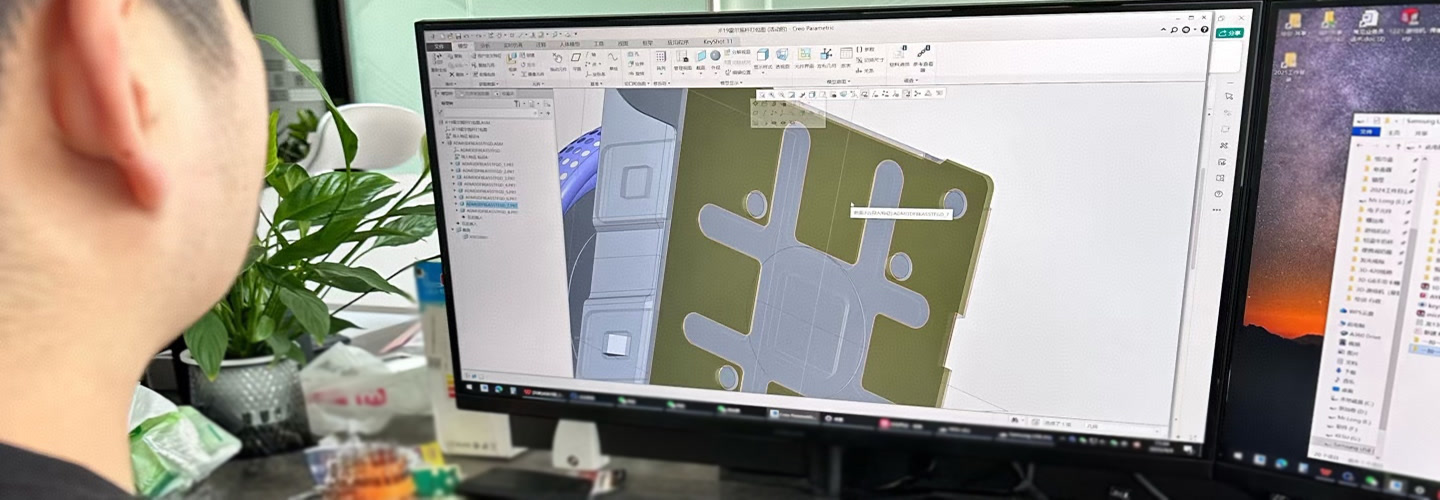Click the Windows Start button on taskbar
This screenshot has height=500, width=1440.
[x=468, y=385]
